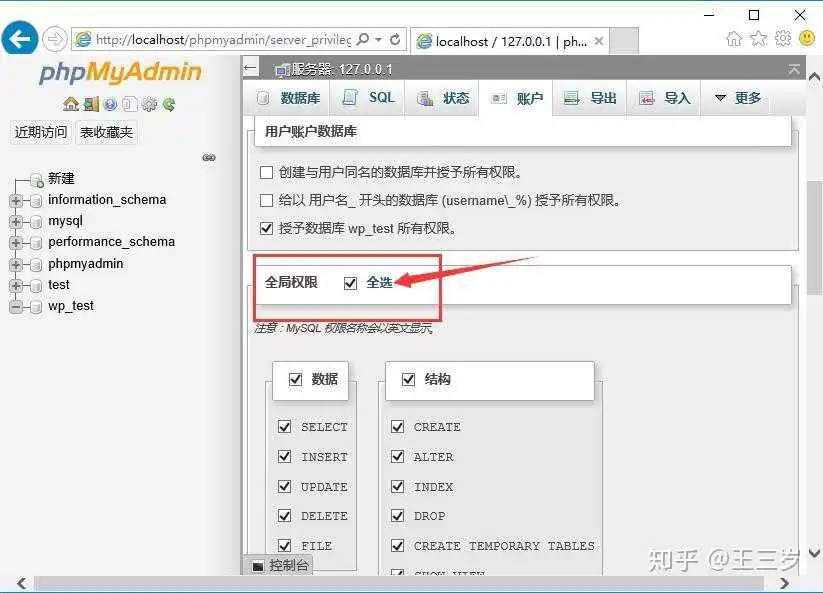Click the collapse top menu icon
This screenshot has height=593, width=823.
[794, 69]
